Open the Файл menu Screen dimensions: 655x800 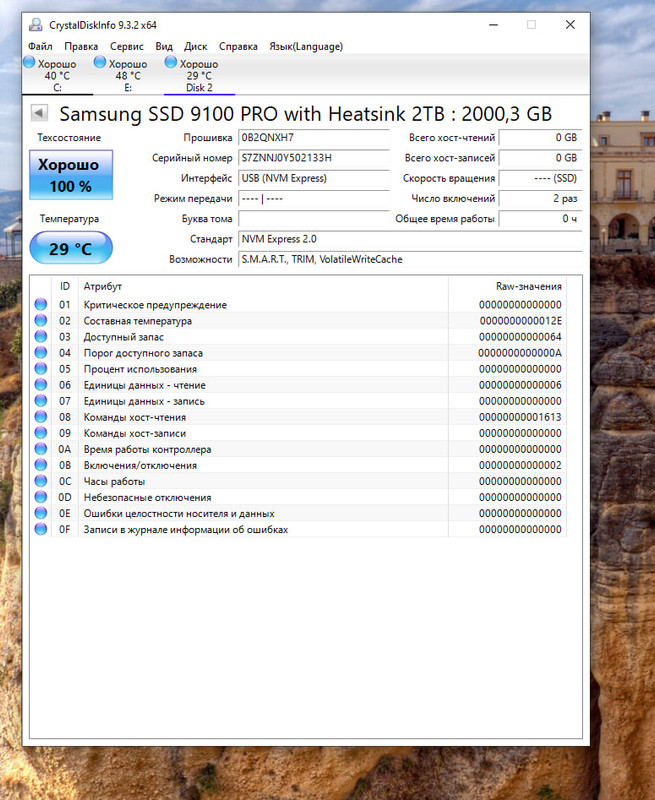(40, 46)
